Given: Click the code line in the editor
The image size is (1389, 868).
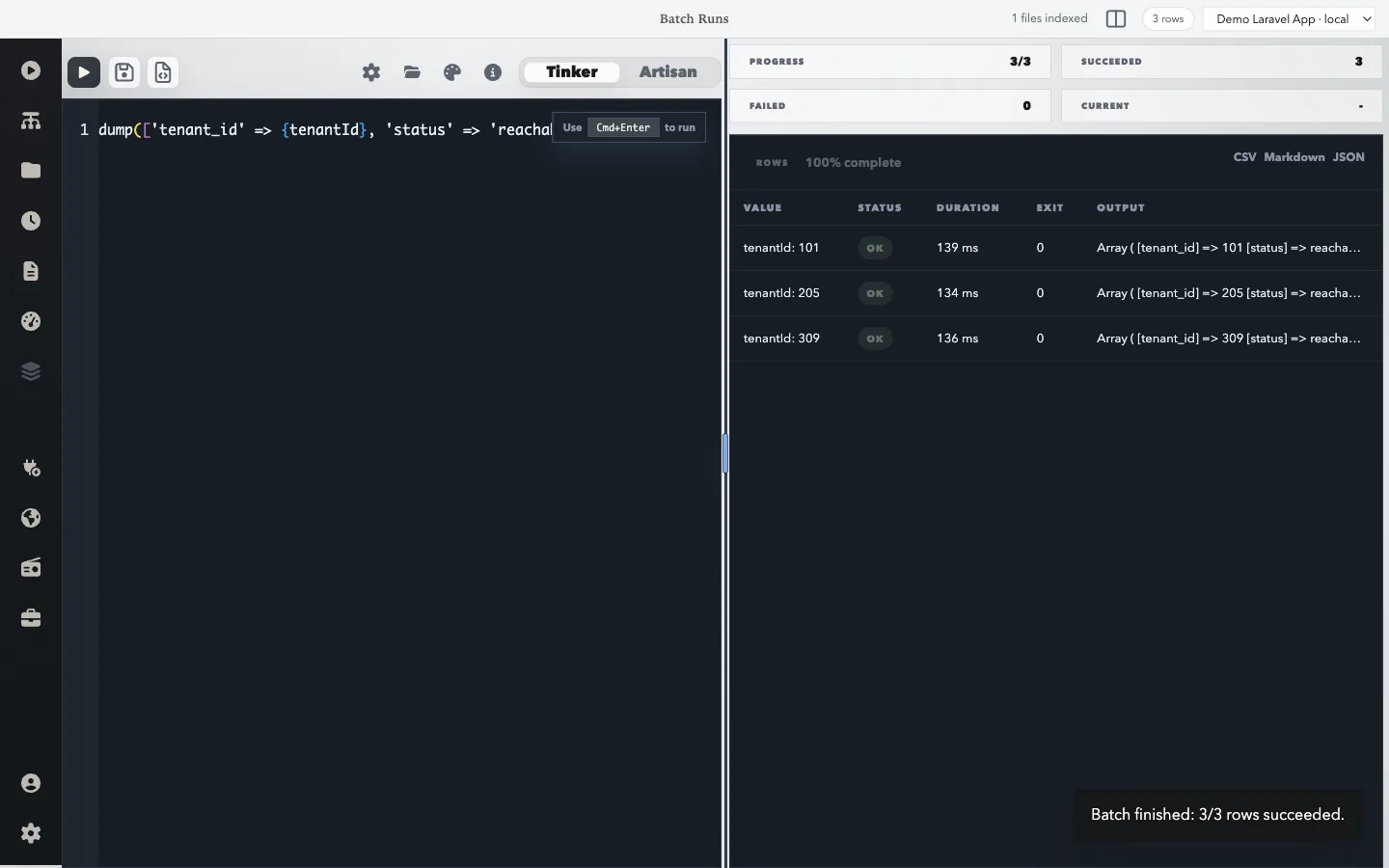Looking at the screenshot, I should pos(325,129).
